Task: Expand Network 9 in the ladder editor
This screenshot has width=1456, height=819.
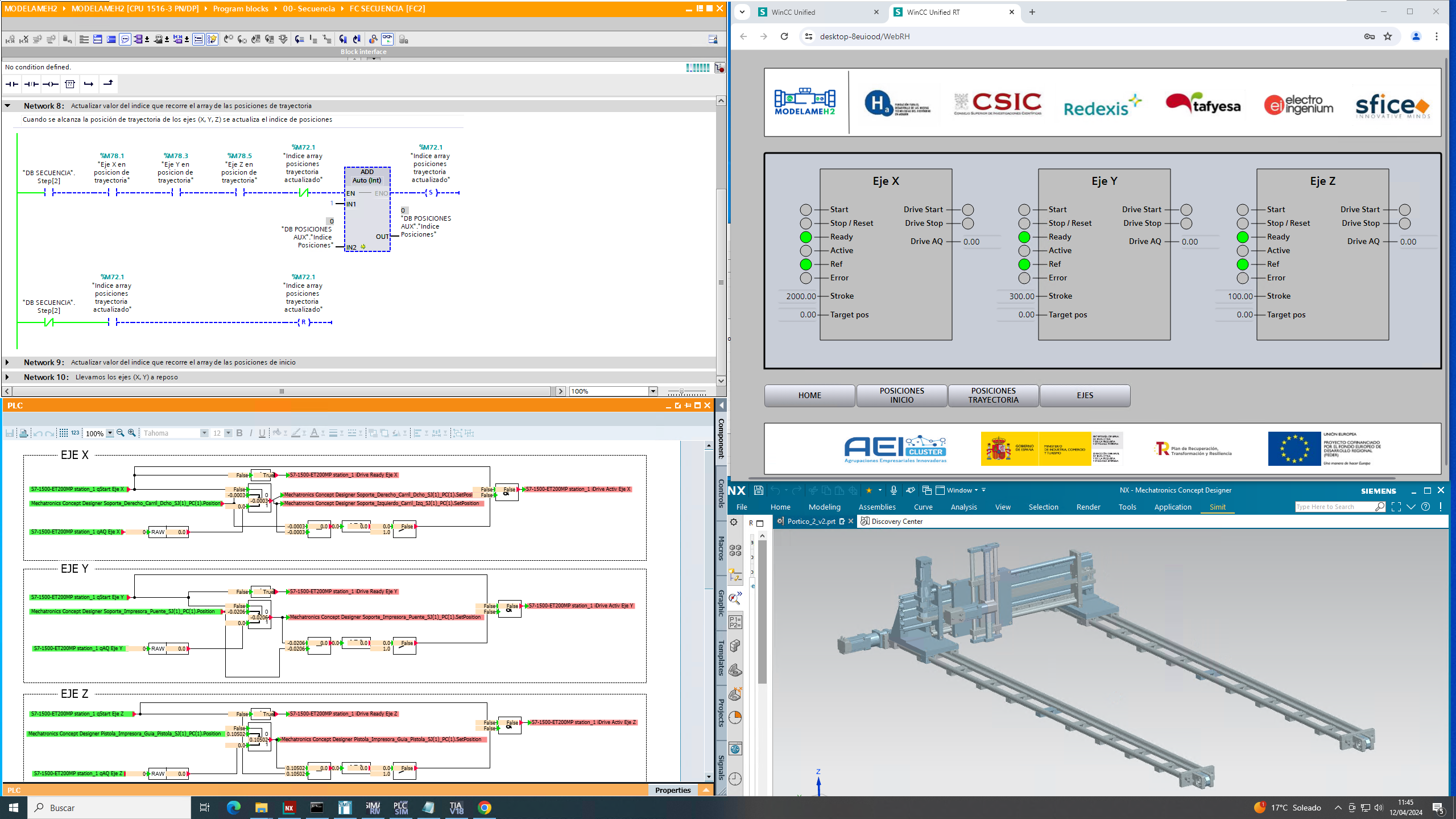Action: click(x=7, y=362)
